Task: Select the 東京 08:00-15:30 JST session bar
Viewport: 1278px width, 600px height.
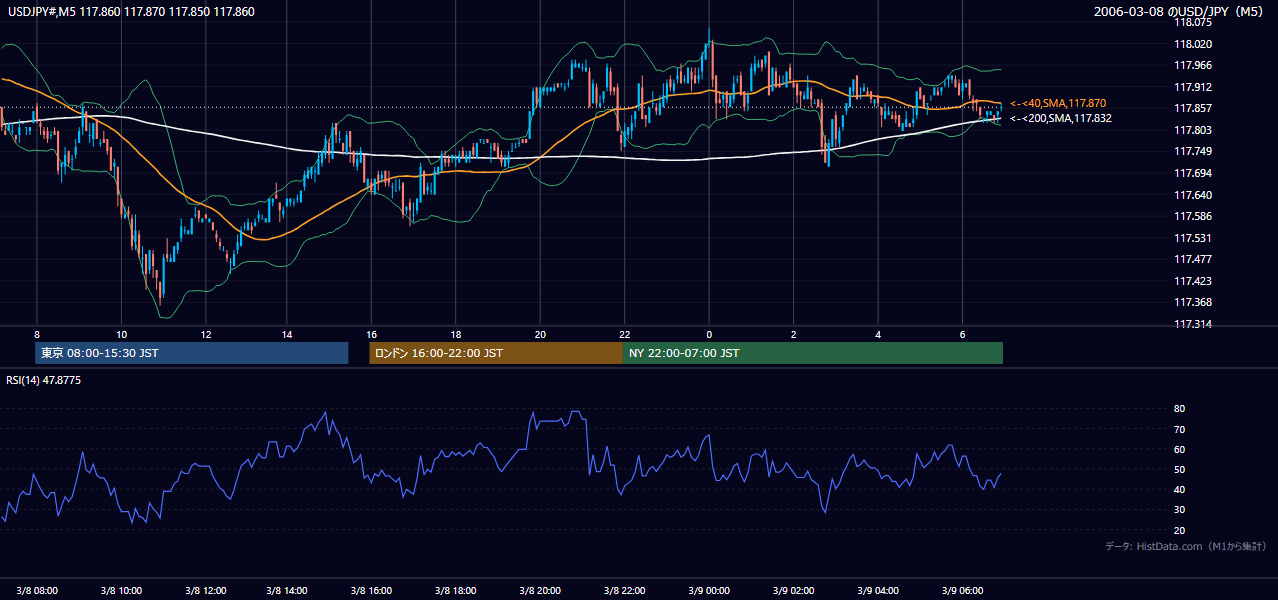Action: (x=191, y=353)
